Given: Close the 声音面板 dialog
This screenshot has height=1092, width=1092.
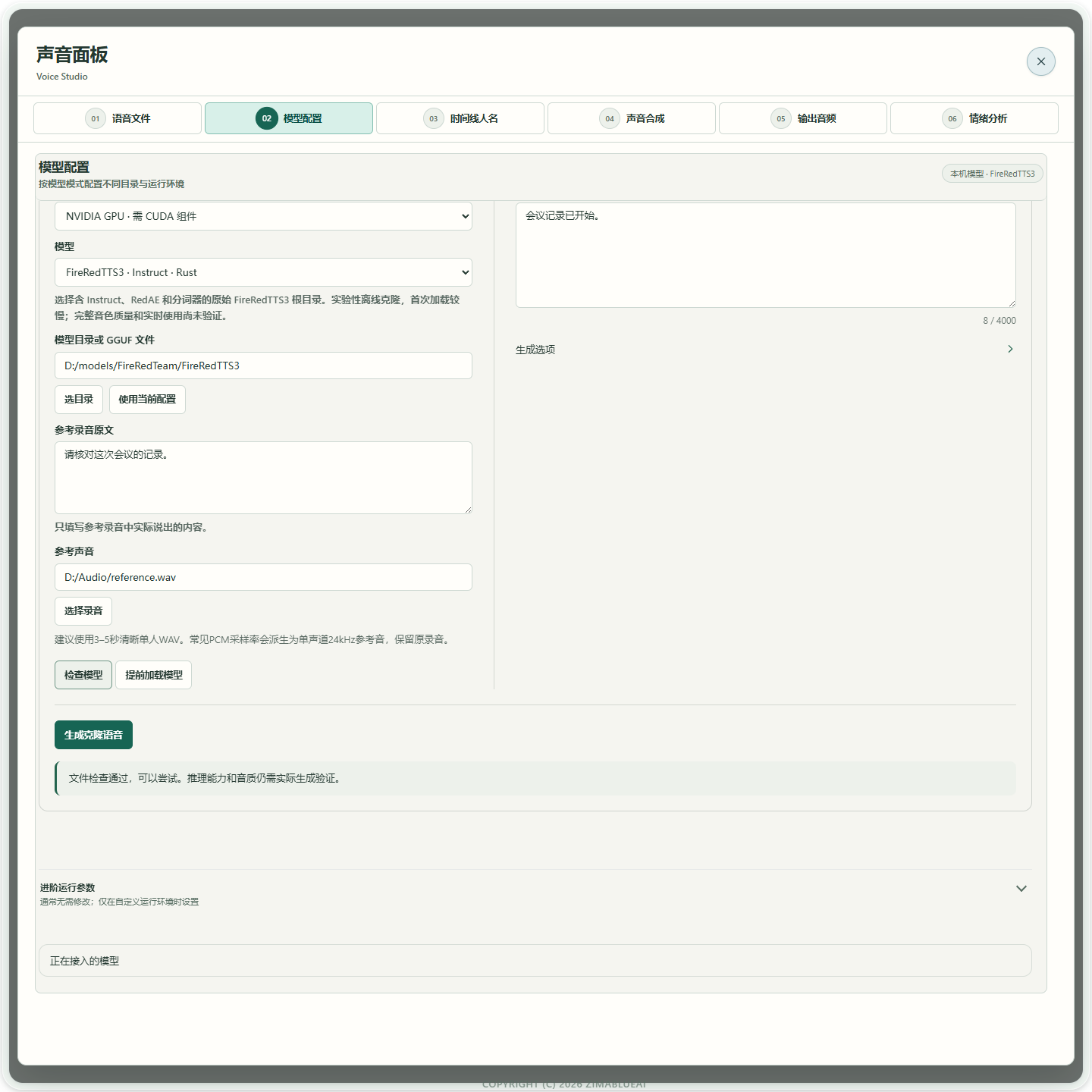Looking at the screenshot, I should [1040, 61].
